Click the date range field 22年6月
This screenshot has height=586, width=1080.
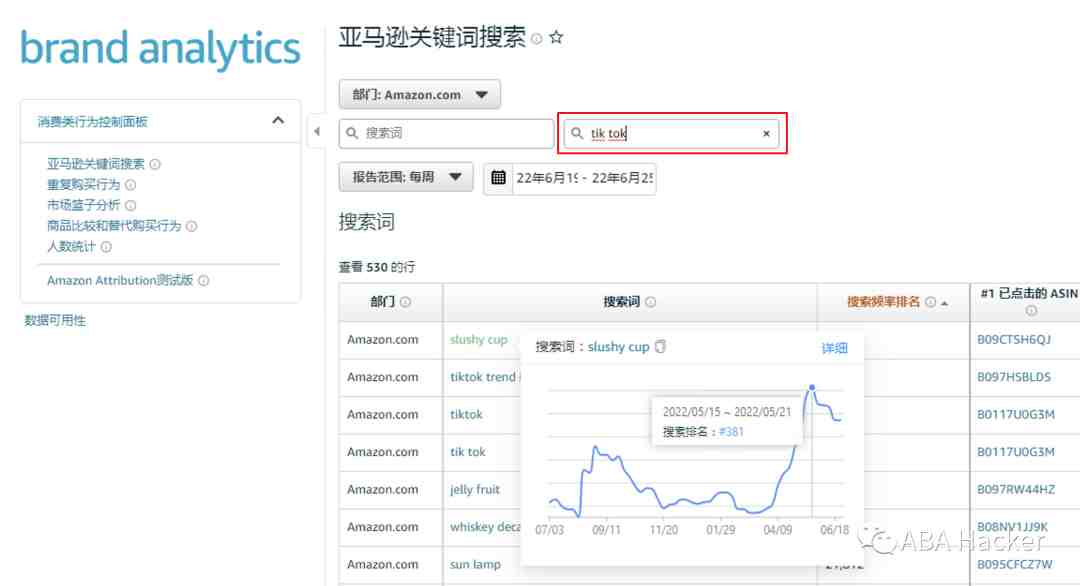pyautogui.click(x=584, y=178)
